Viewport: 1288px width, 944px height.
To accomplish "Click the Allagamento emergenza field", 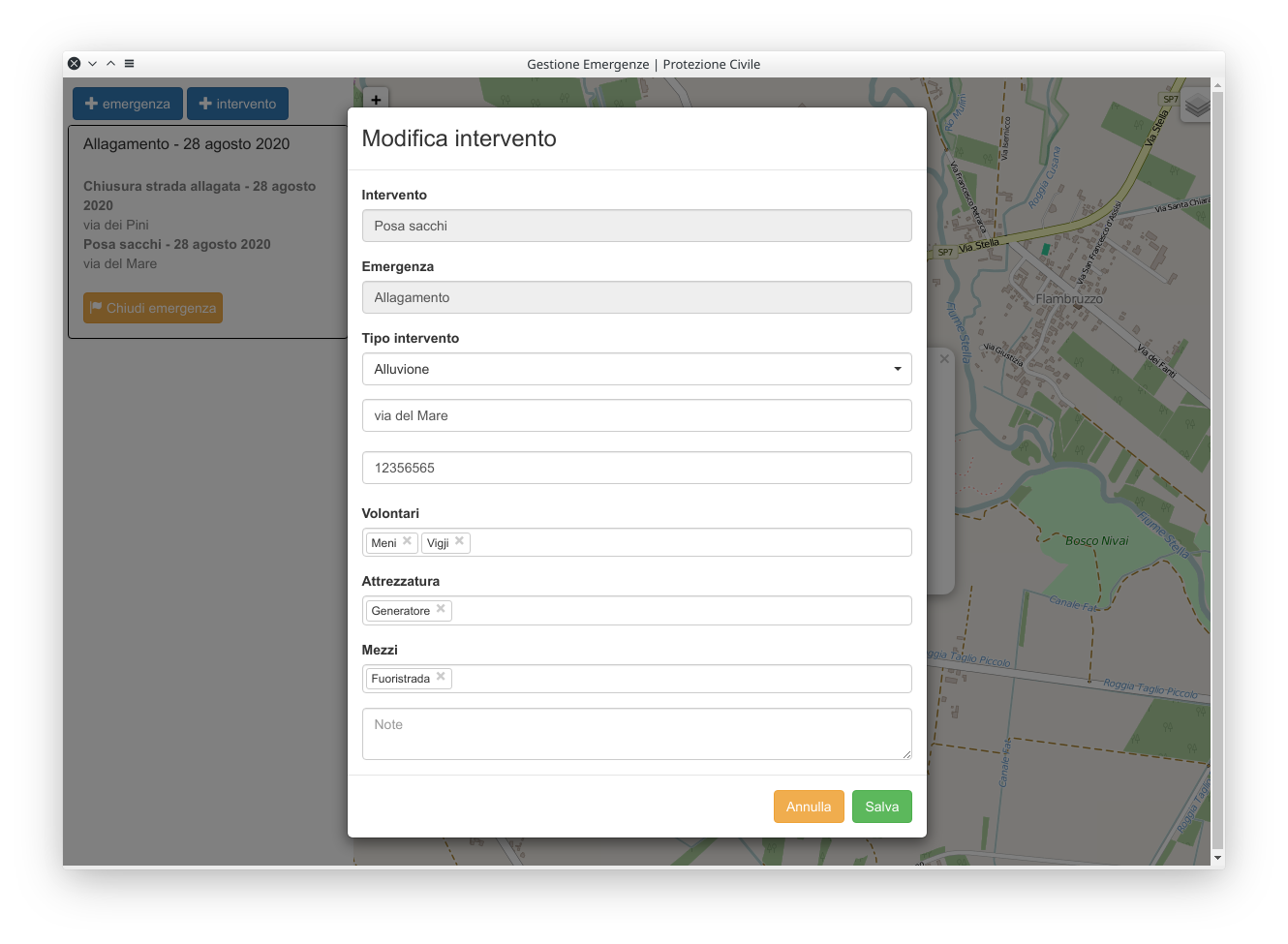I will tap(636, 297).
